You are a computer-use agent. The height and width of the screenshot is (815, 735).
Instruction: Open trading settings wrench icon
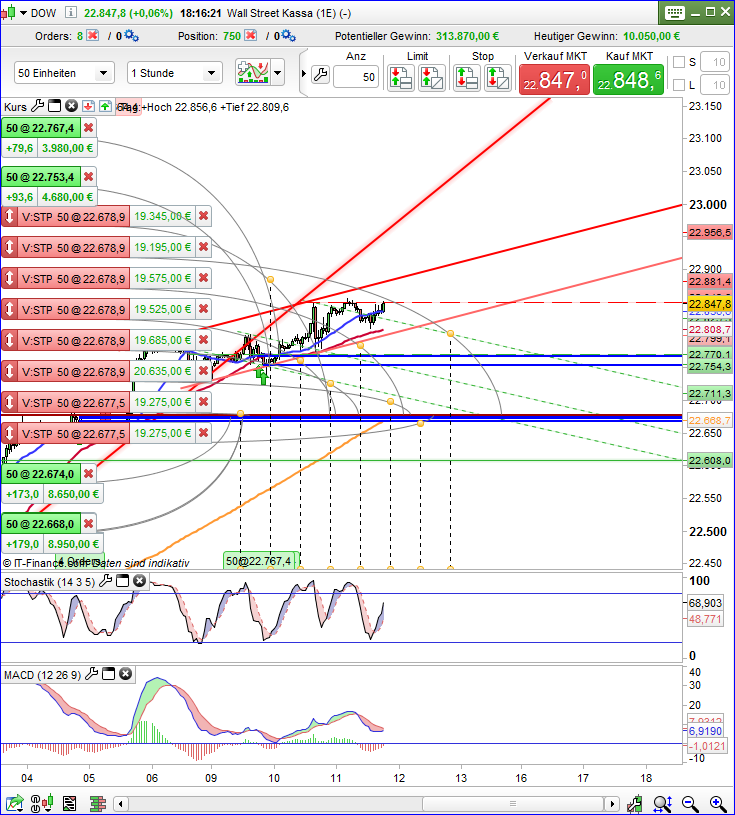pyautogui.click(x=321, y=75)
